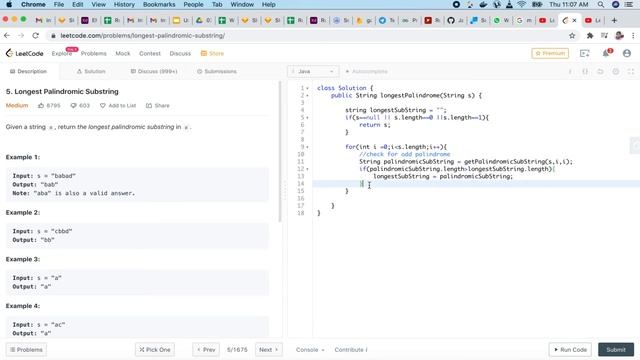The image size is (640, 360).
Task: Bookmark this page with the star
Action: click(x=572, y=36)
